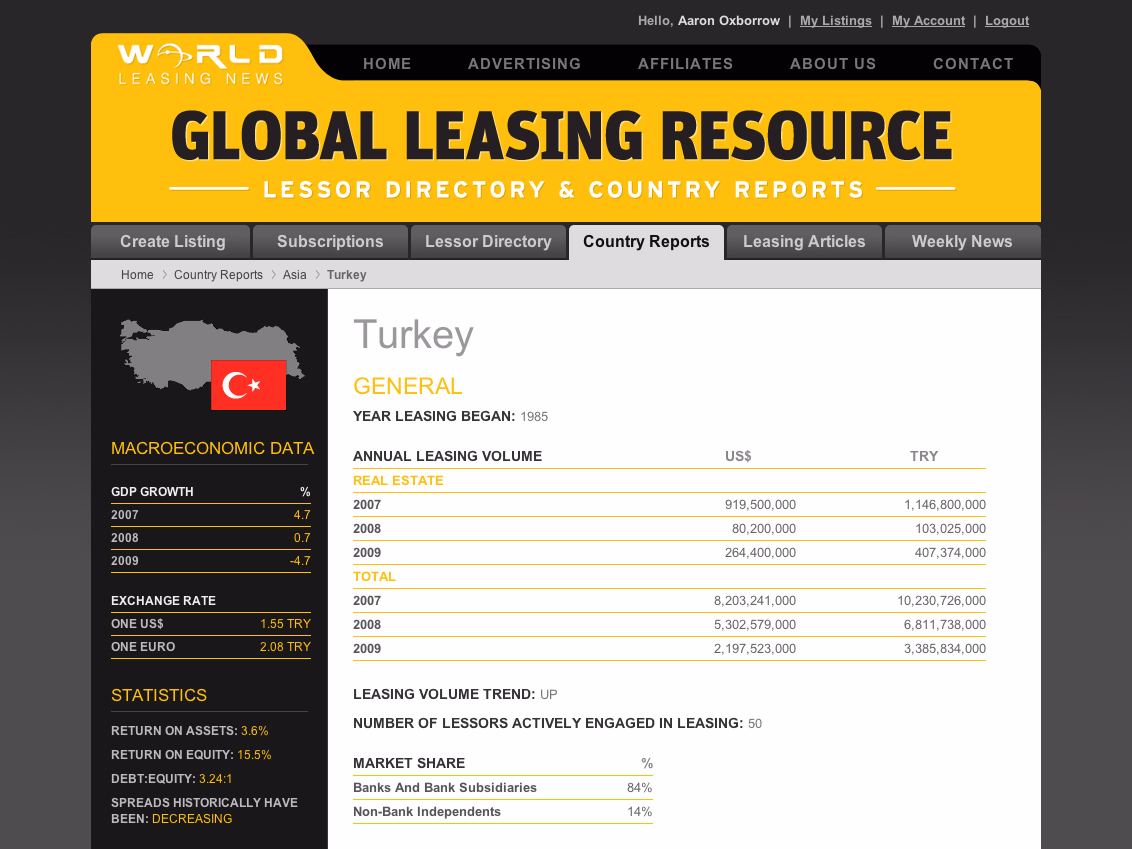Click the Turkey flag image

click(x=248, y=385)
